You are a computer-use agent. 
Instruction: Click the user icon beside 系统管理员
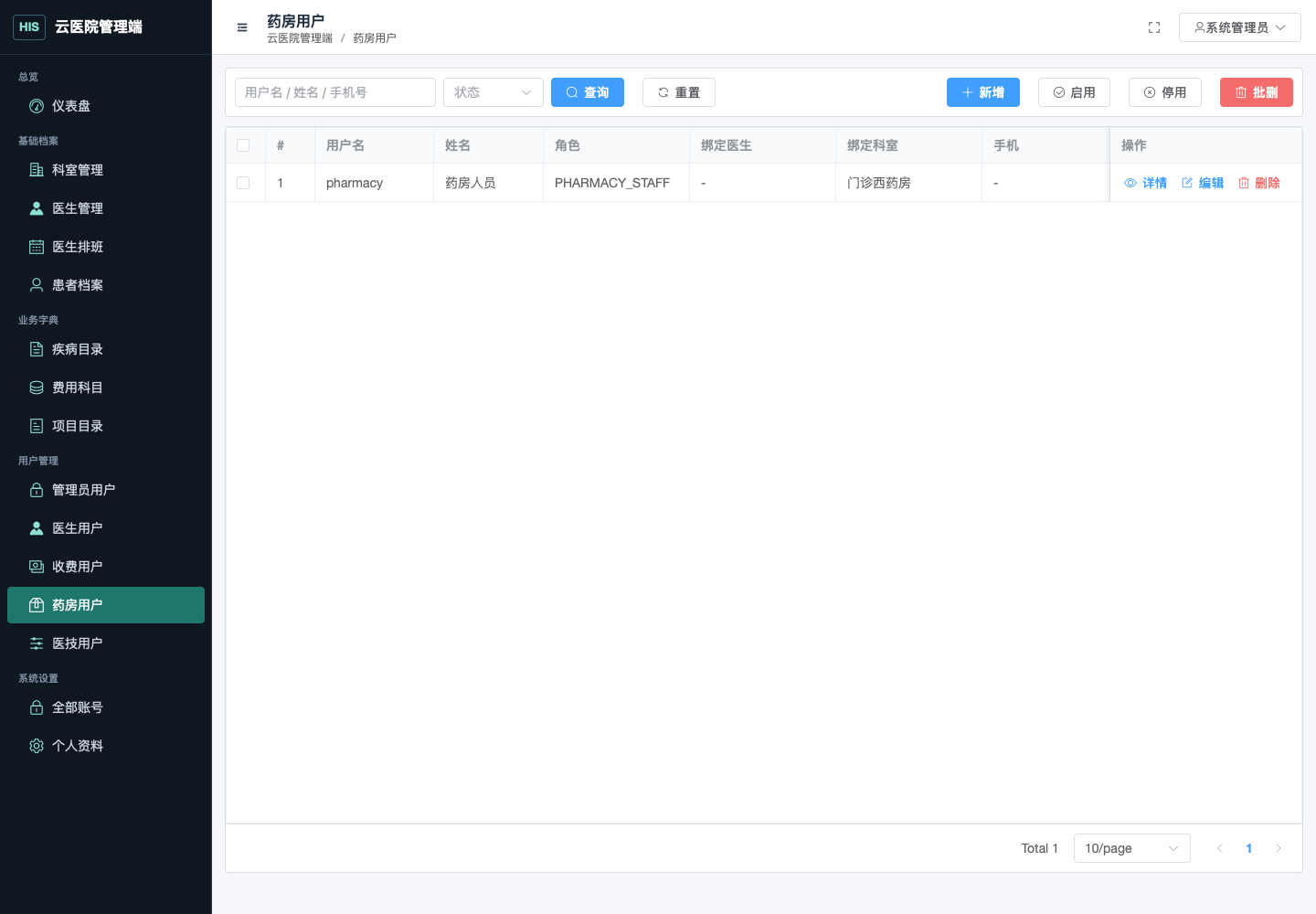tap(1200, 27)
